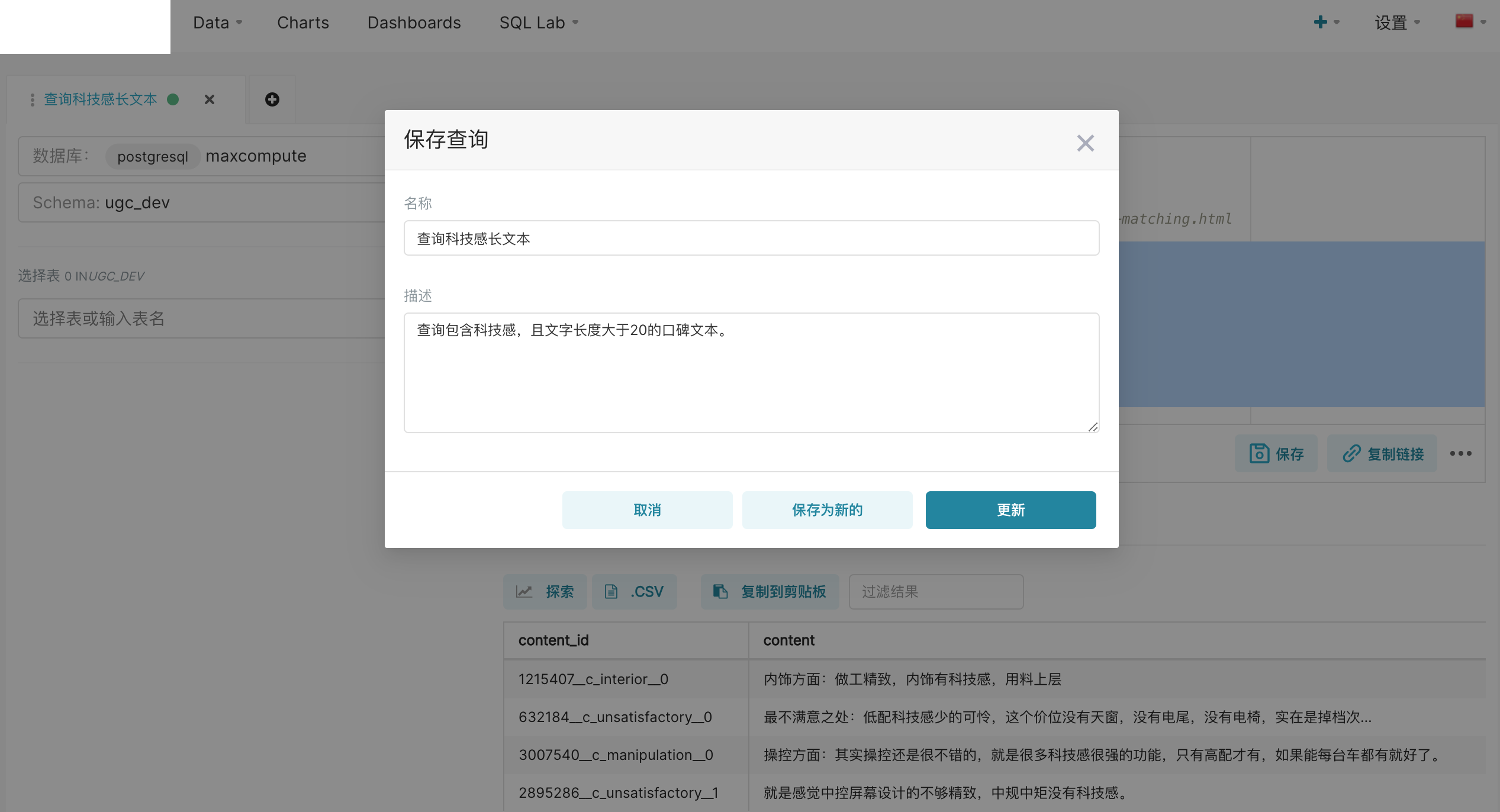Open the Charts page

pos(302,22)
